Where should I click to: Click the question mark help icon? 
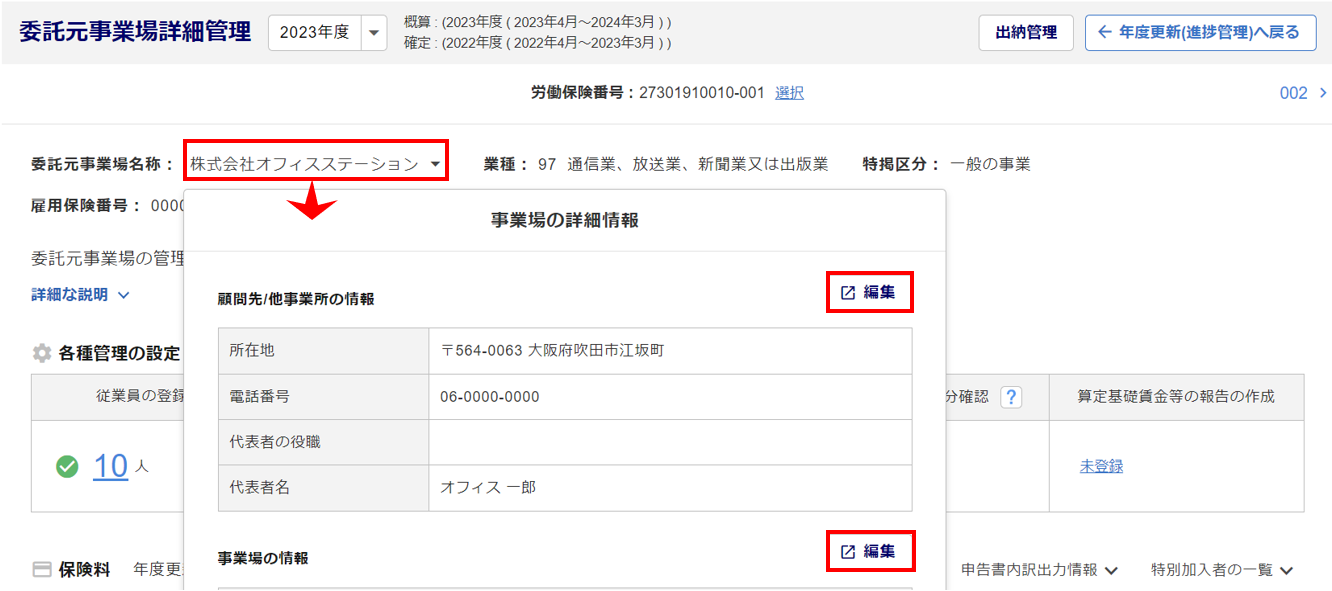(x=1011, y=397)
